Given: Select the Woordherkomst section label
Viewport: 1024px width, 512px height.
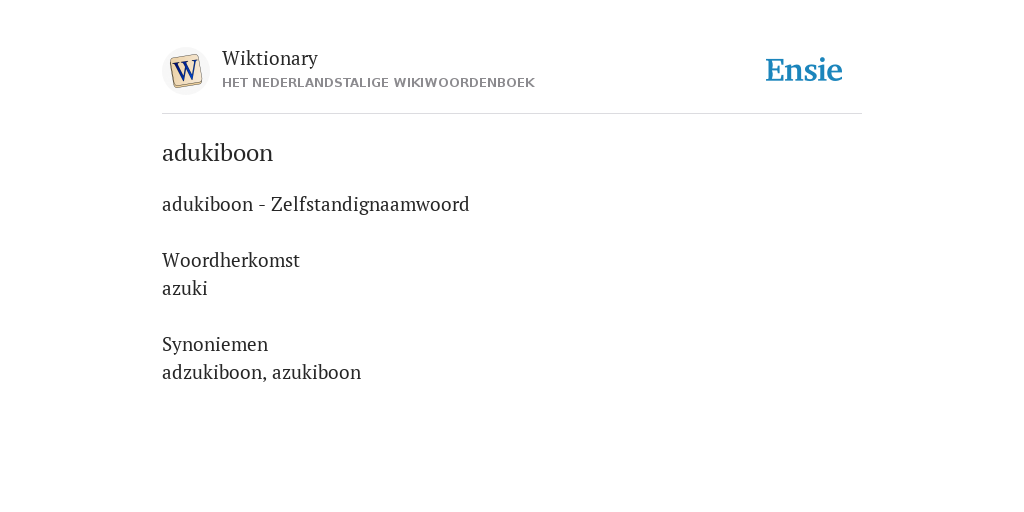Looking at the screenshot, I should 231,261.
